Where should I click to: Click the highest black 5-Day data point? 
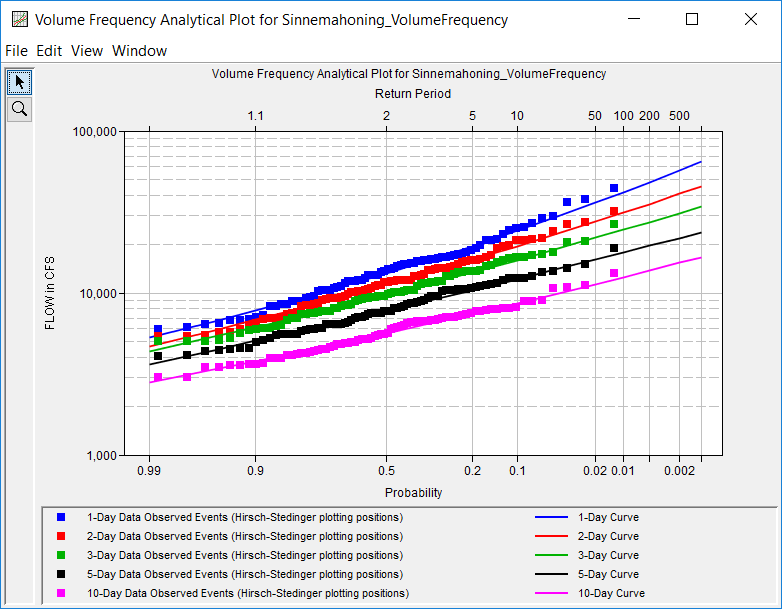point(614,248)
